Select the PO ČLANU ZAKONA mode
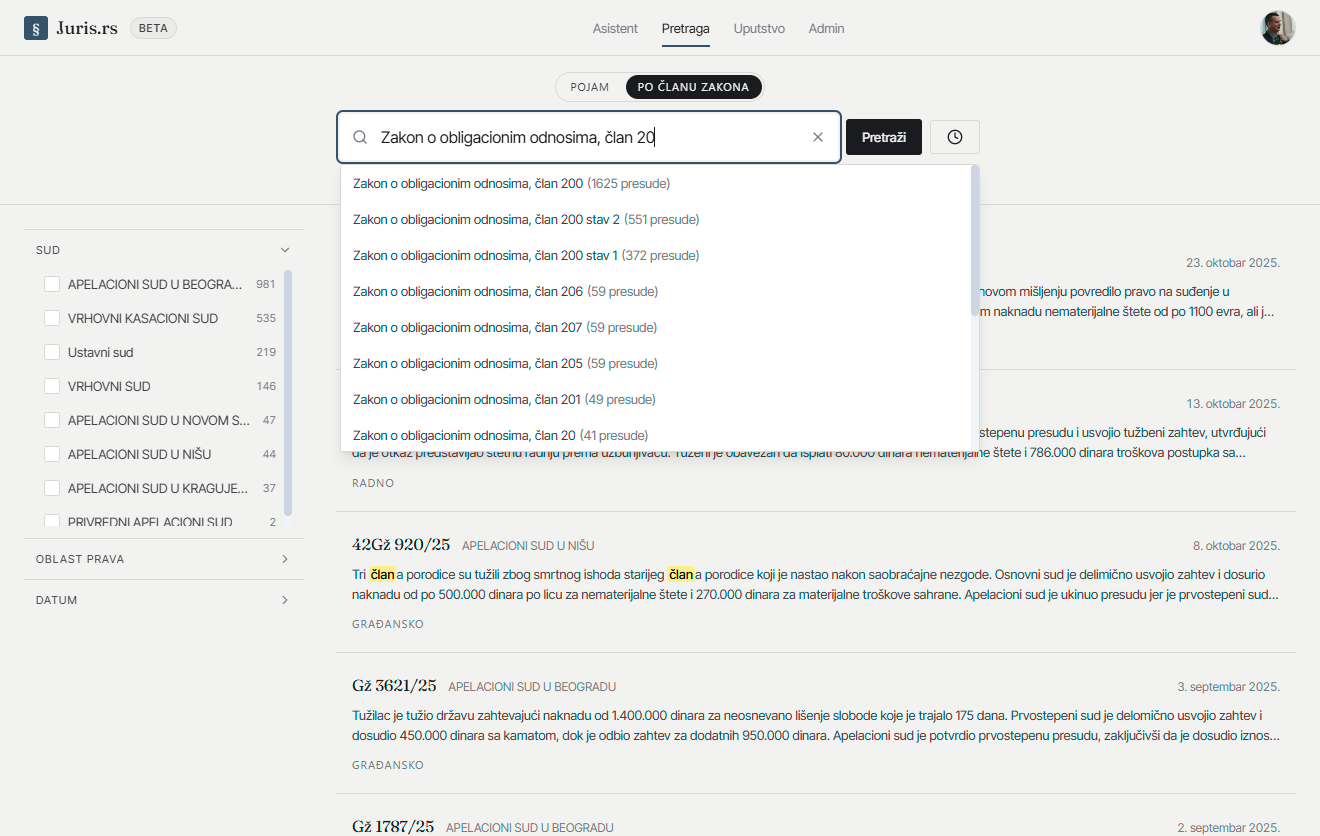This screenshot has height=836, width=1320. [693, 87]
